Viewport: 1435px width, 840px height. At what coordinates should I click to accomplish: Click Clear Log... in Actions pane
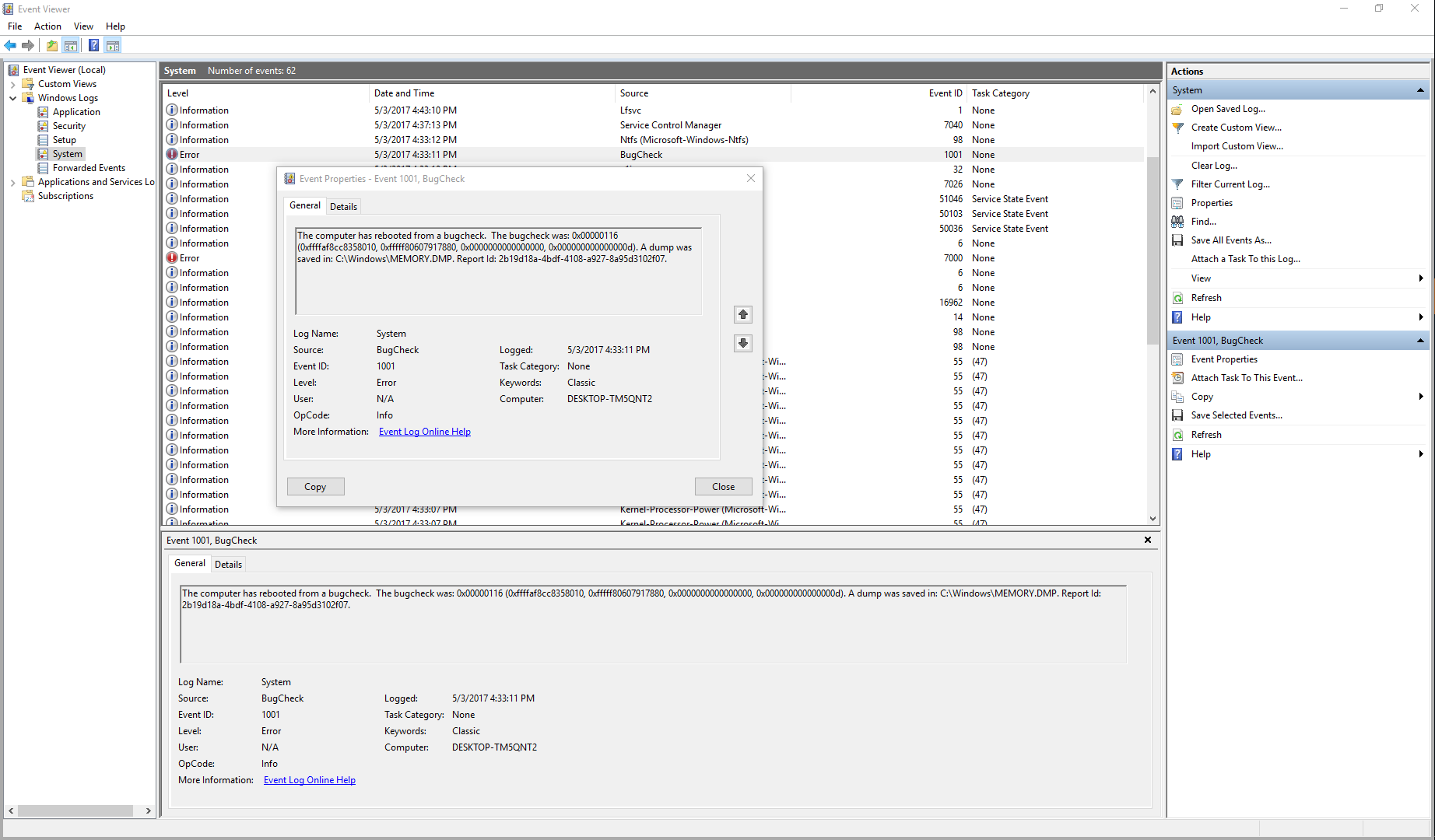pyautogui.click(x=1214, y=166)
